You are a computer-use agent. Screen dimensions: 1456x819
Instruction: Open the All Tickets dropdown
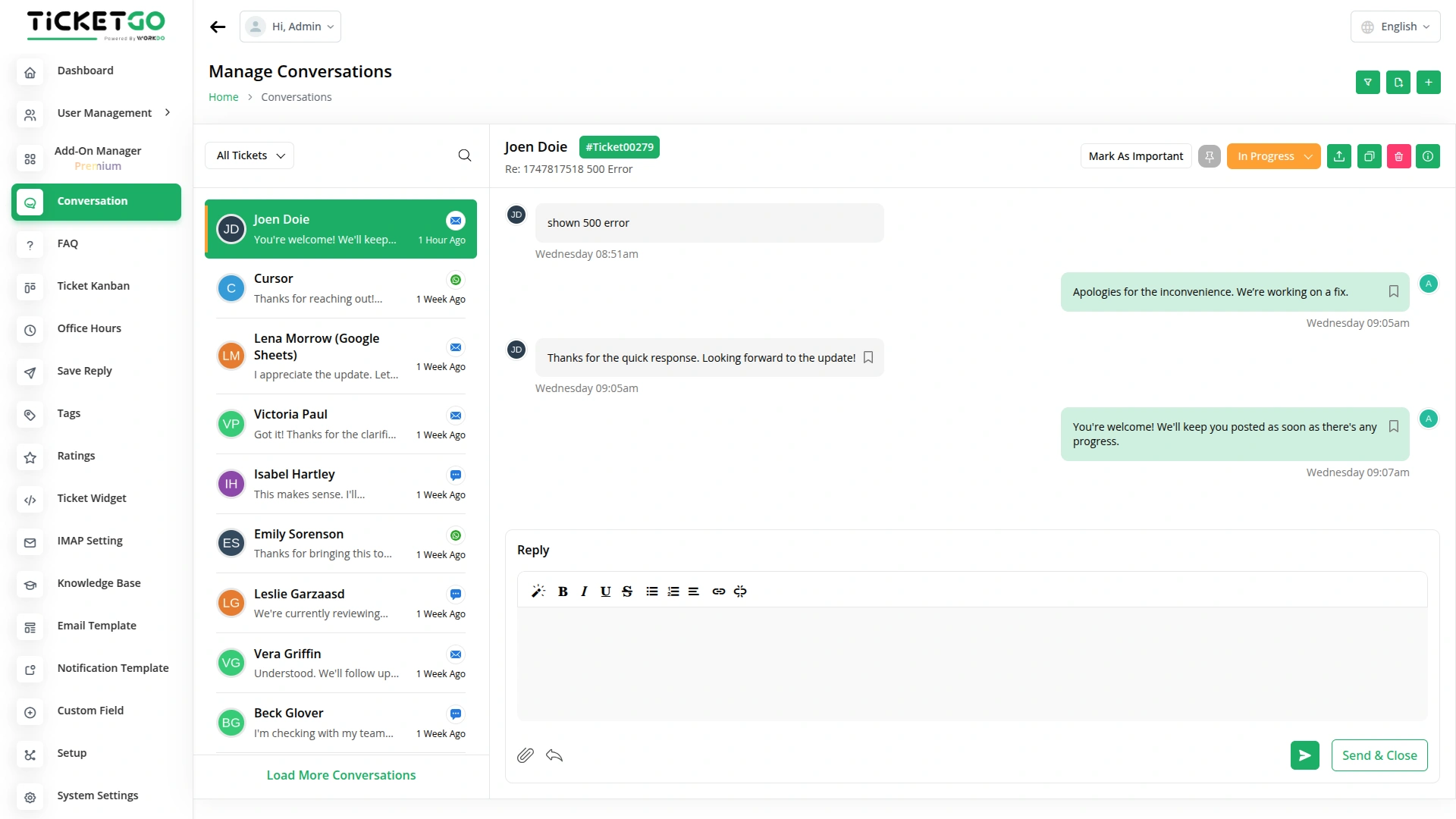pos(249,155)
